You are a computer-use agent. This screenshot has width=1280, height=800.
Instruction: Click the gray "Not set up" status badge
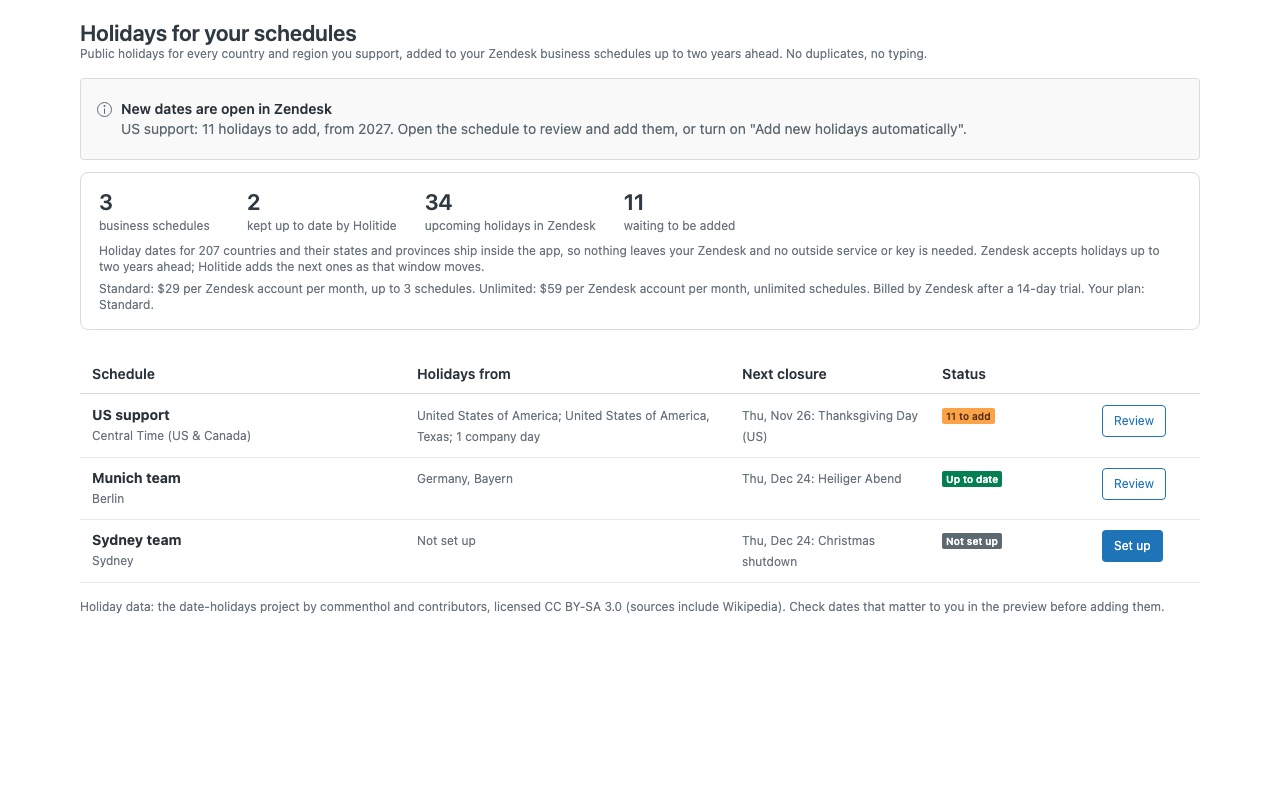tap(972, 541)
